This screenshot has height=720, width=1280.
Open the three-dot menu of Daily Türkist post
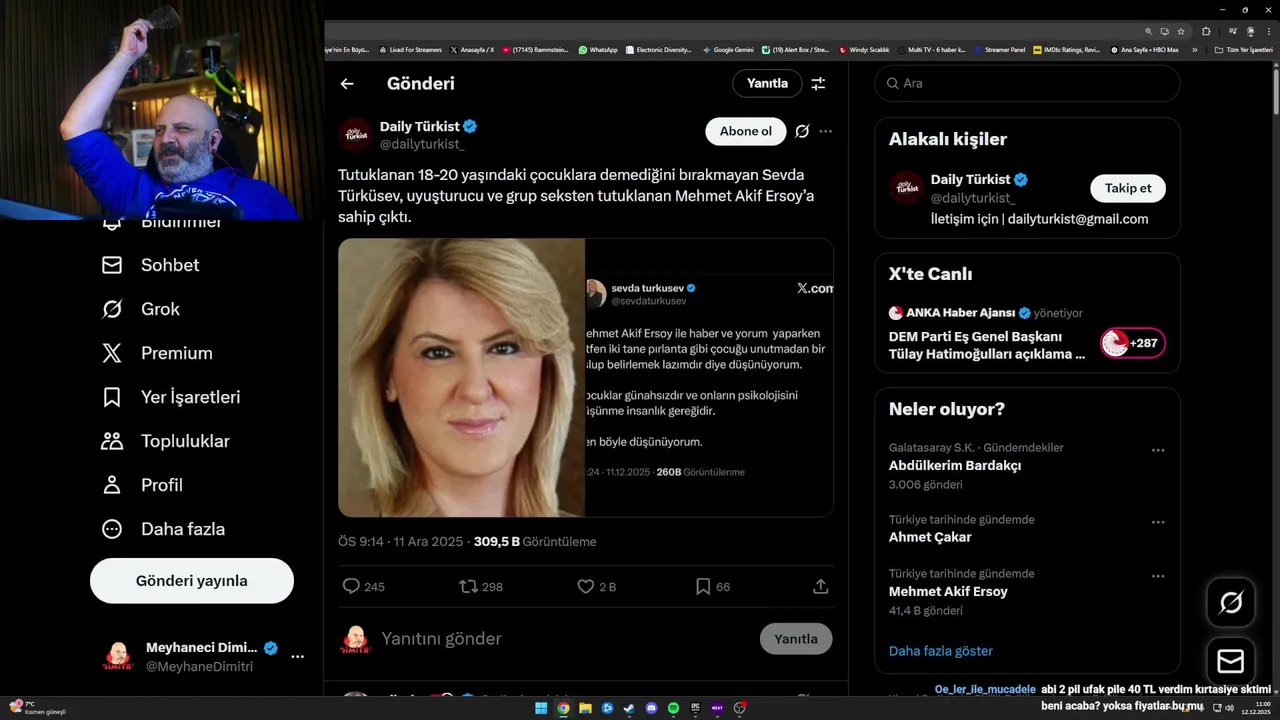tap(825, 131)
